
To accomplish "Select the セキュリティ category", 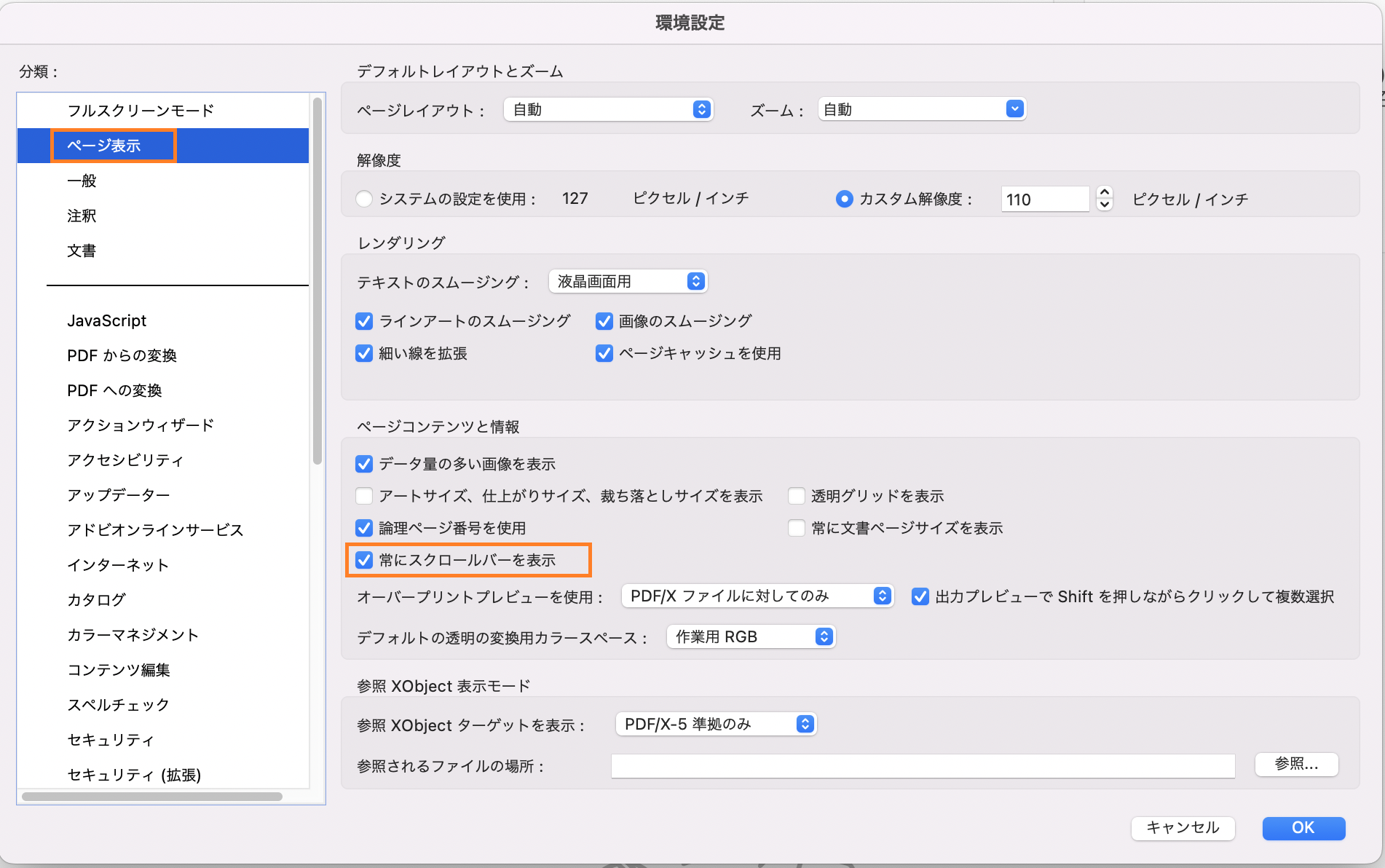I will [110, 739].
